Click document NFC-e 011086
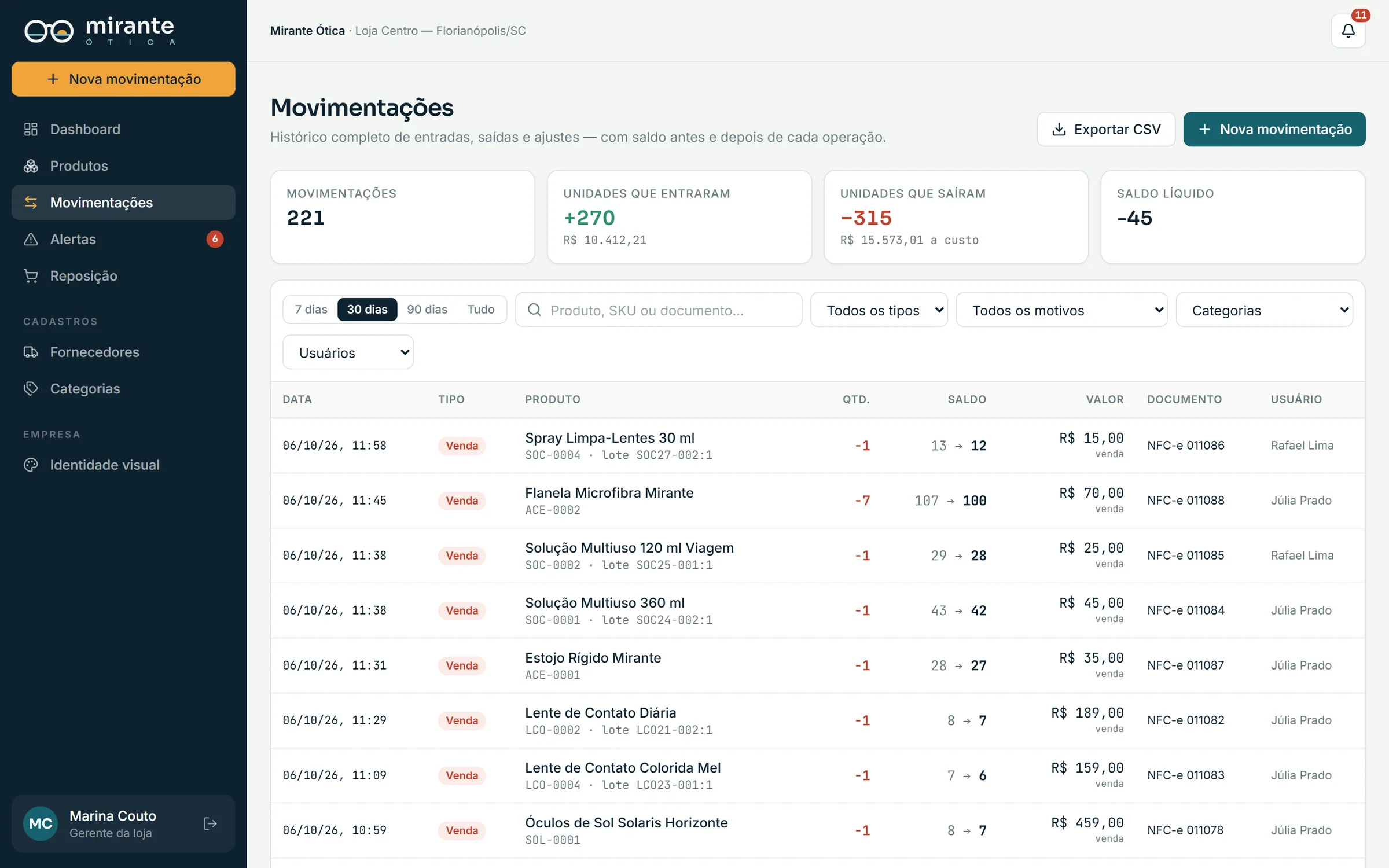The image size is (1389, 868). coord(1186,446)
